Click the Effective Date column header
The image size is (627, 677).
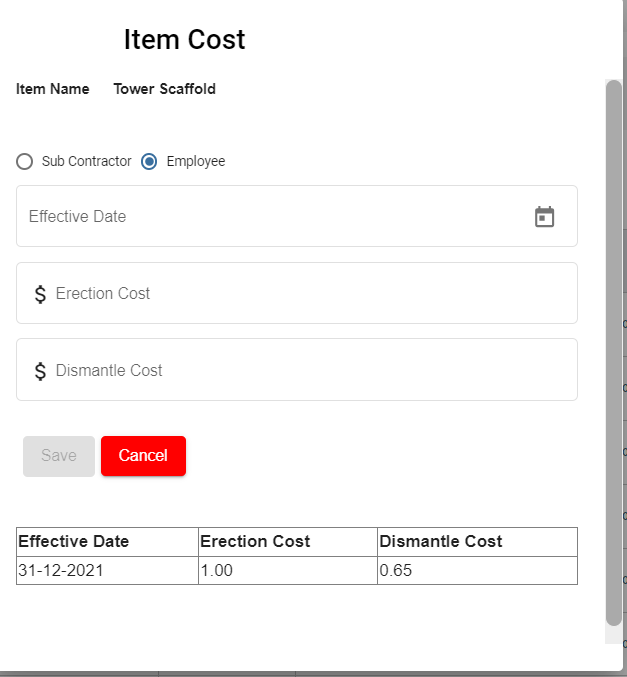point(74,542)
